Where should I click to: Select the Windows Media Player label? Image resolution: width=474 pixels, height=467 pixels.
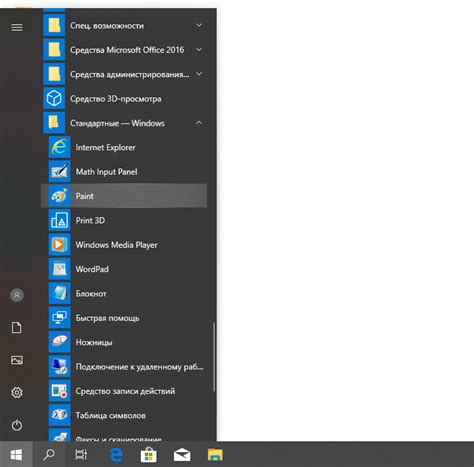tap(116, 245)
